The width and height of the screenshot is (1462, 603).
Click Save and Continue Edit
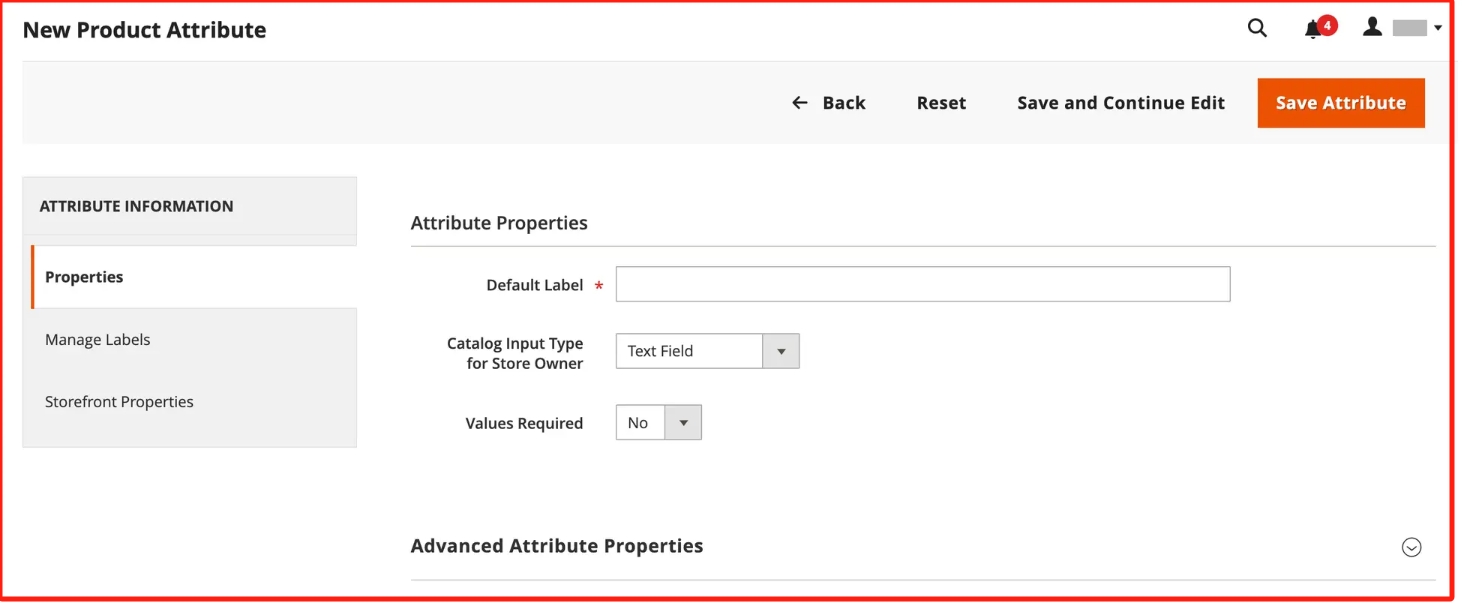(1120, 103)
